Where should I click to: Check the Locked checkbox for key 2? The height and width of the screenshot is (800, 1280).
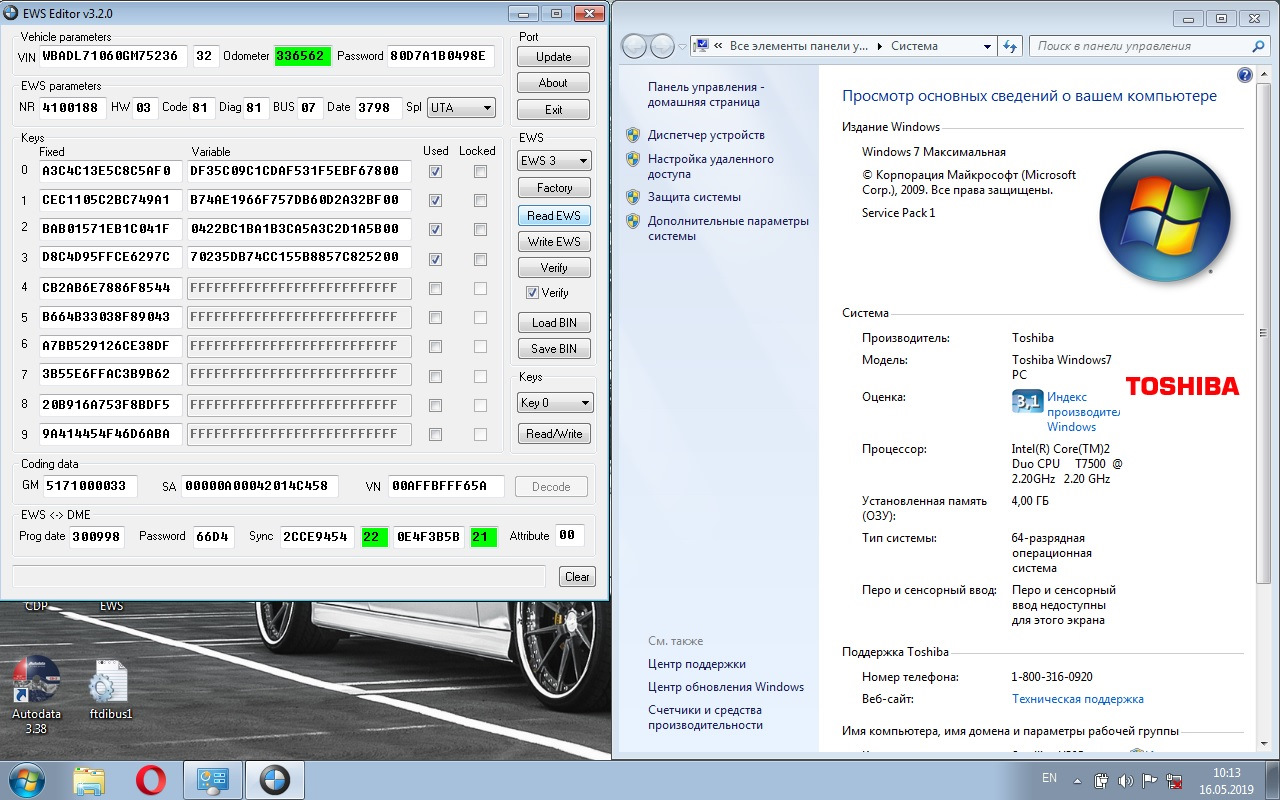[x=481, y=229]
